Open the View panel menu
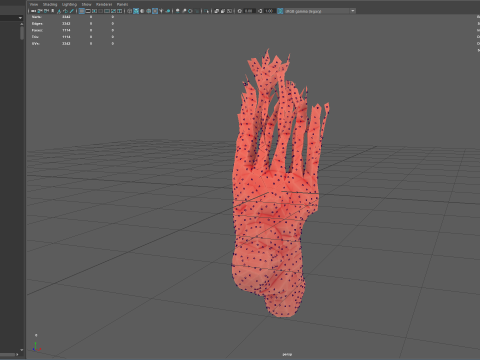 [x=34, y=4]
